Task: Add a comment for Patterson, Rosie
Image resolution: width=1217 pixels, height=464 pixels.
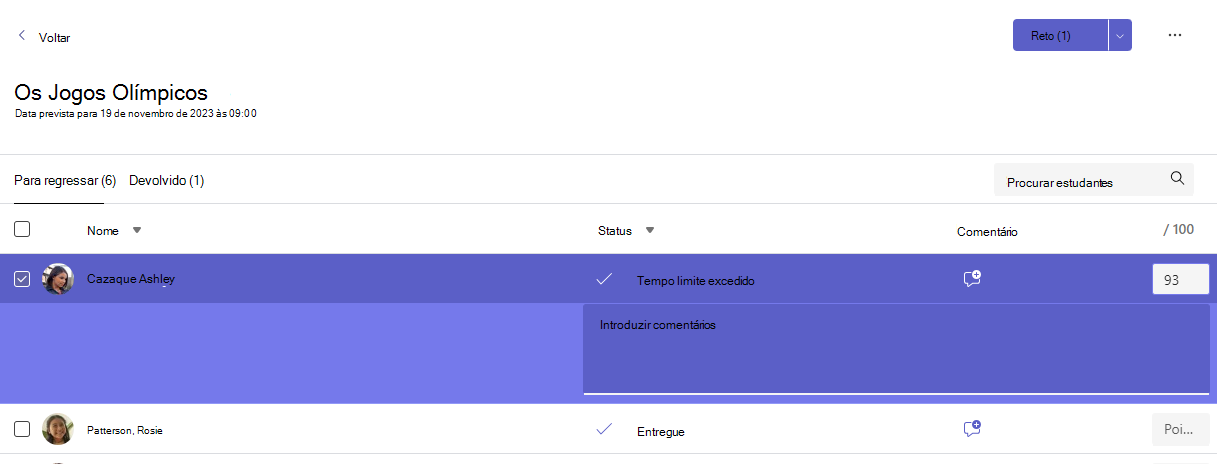Action: (971, 429)
